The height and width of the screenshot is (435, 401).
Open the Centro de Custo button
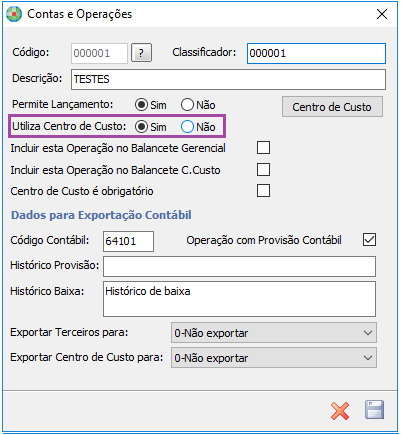pos(332,107)
